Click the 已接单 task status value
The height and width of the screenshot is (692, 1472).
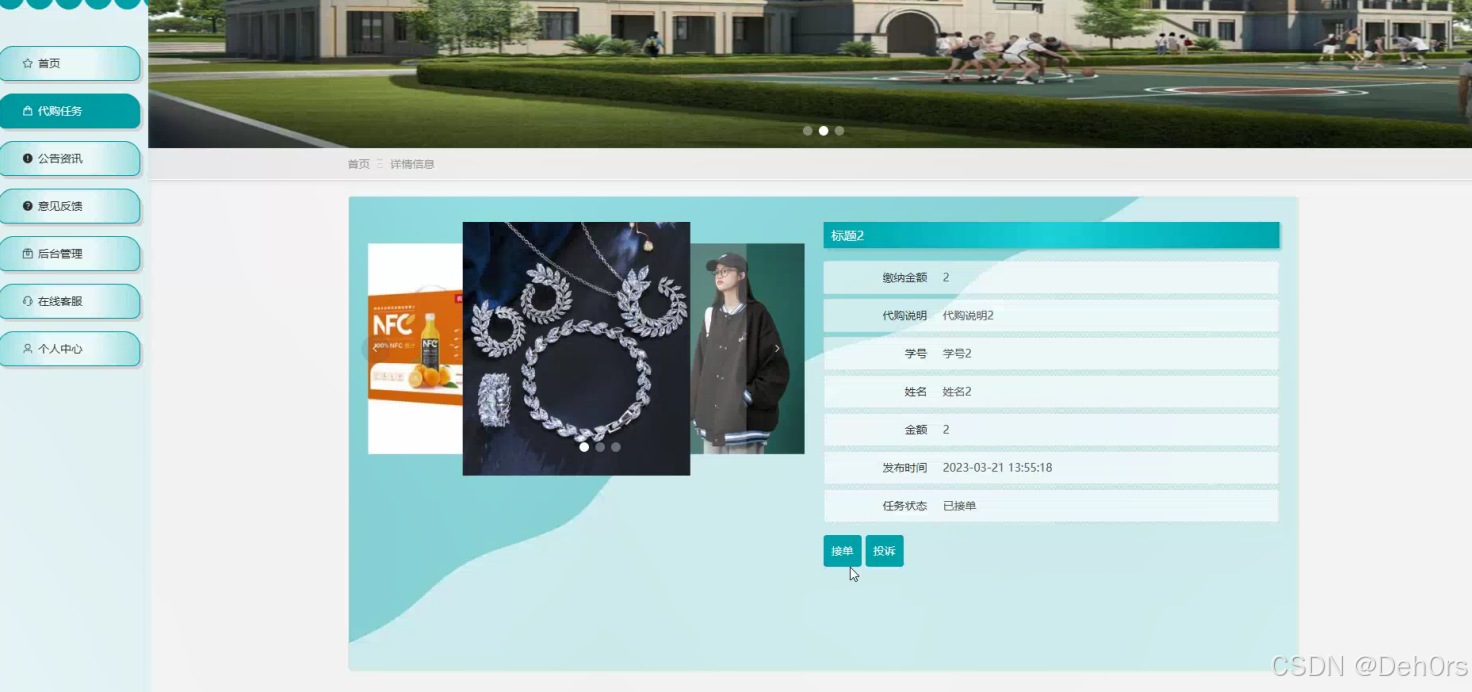coord(959,506)
